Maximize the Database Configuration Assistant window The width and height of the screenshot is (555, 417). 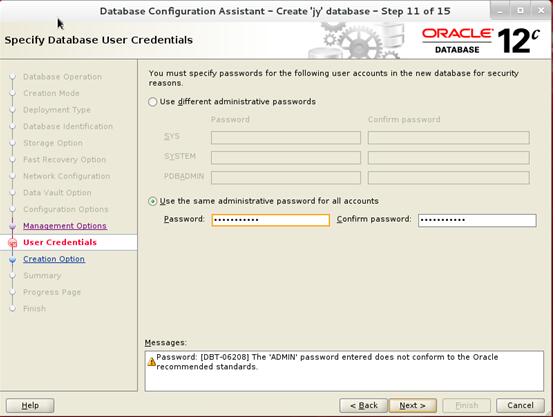pyautogui.click(x=520, y=11)
